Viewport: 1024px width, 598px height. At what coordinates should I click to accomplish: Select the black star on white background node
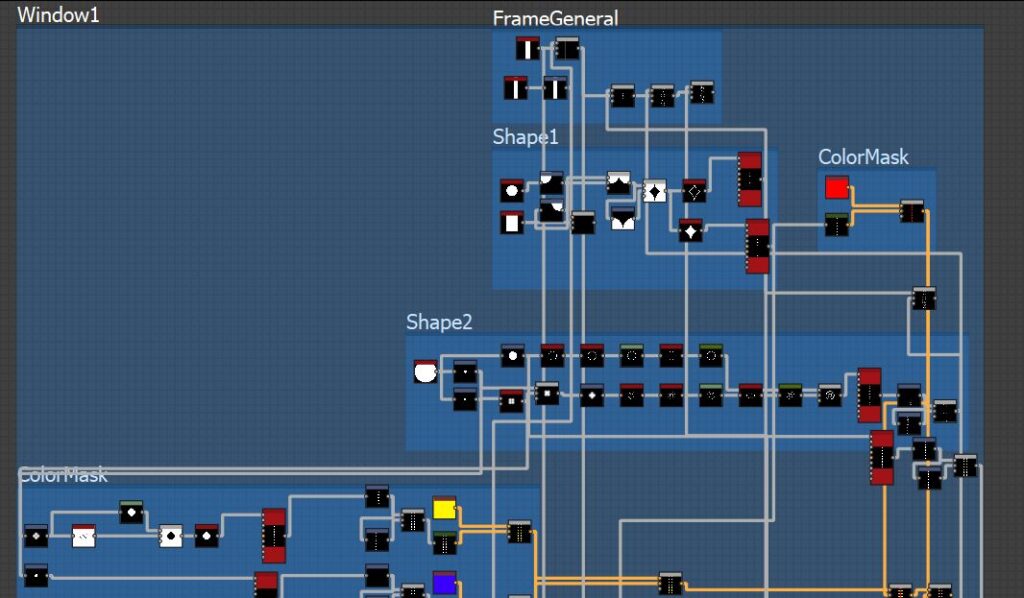click(654, 191)
